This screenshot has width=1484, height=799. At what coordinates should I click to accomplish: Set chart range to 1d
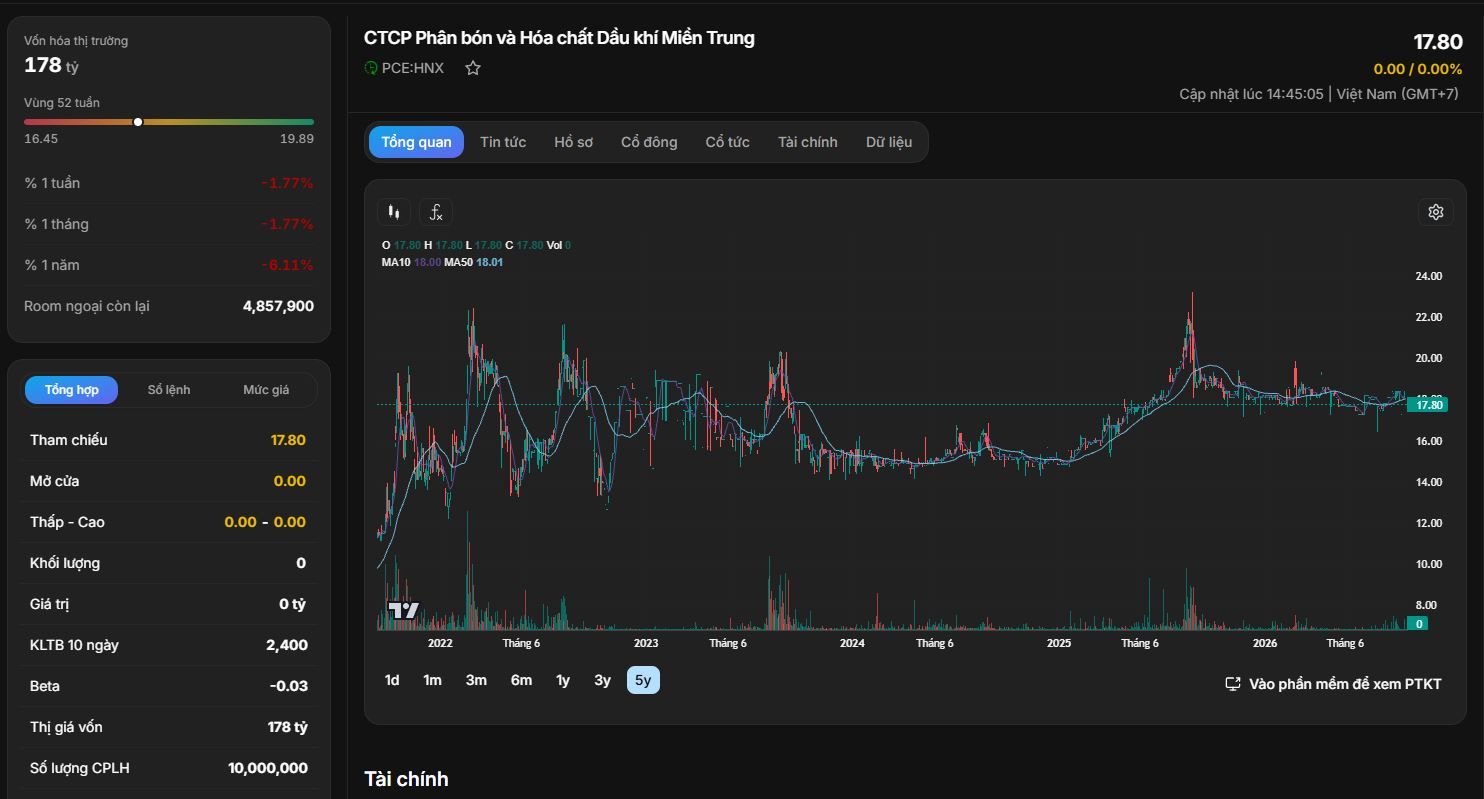coord(392,680)
